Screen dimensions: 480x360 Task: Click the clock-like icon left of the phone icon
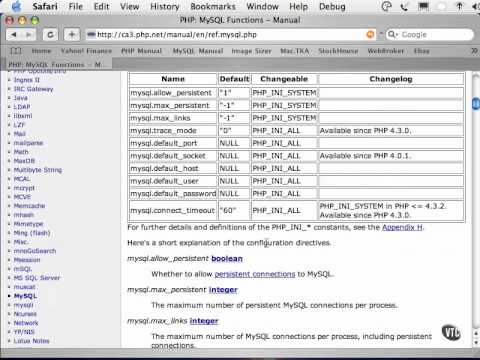click(386, 6)
